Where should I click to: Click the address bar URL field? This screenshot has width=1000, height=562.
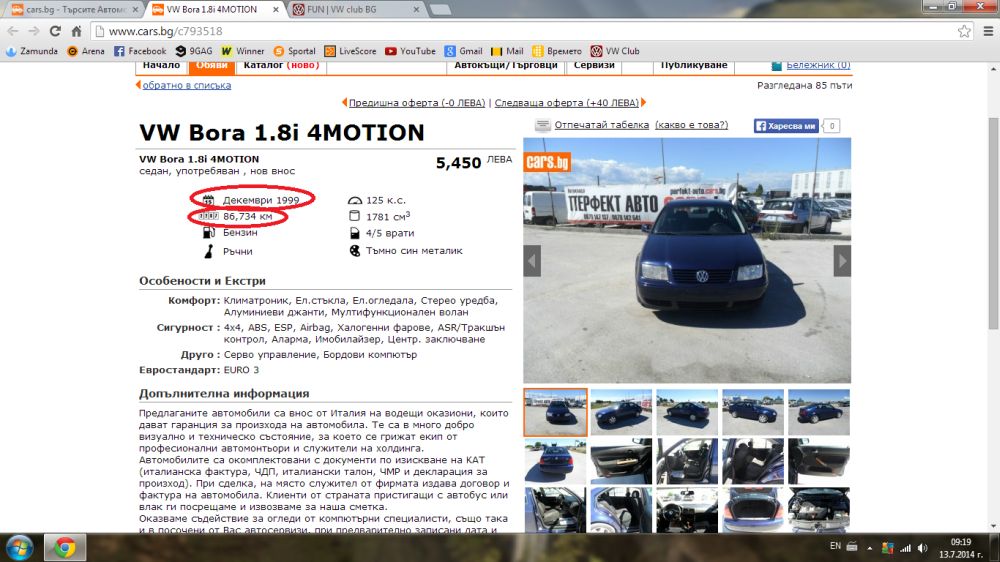[500, 31]
